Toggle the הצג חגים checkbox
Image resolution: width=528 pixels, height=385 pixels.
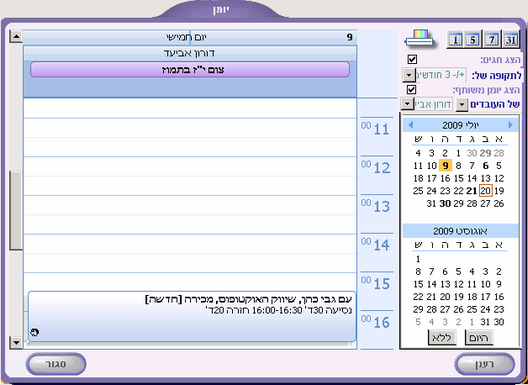412,59
